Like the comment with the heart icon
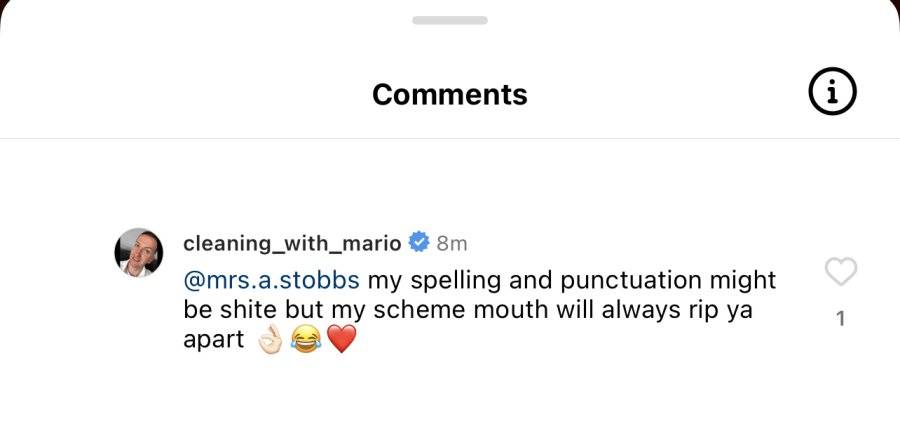The image size is (900, 426). 840,272
